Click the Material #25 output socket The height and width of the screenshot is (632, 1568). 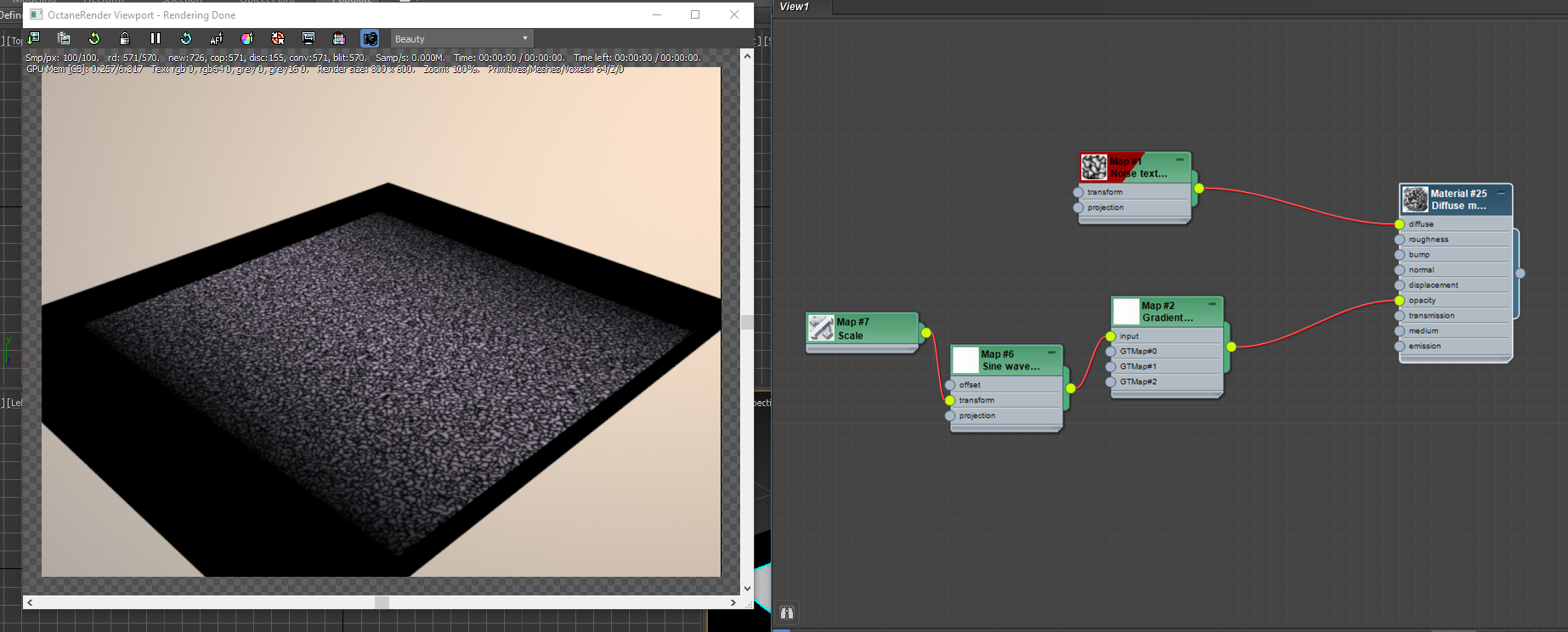click(x=1520, y=274)
